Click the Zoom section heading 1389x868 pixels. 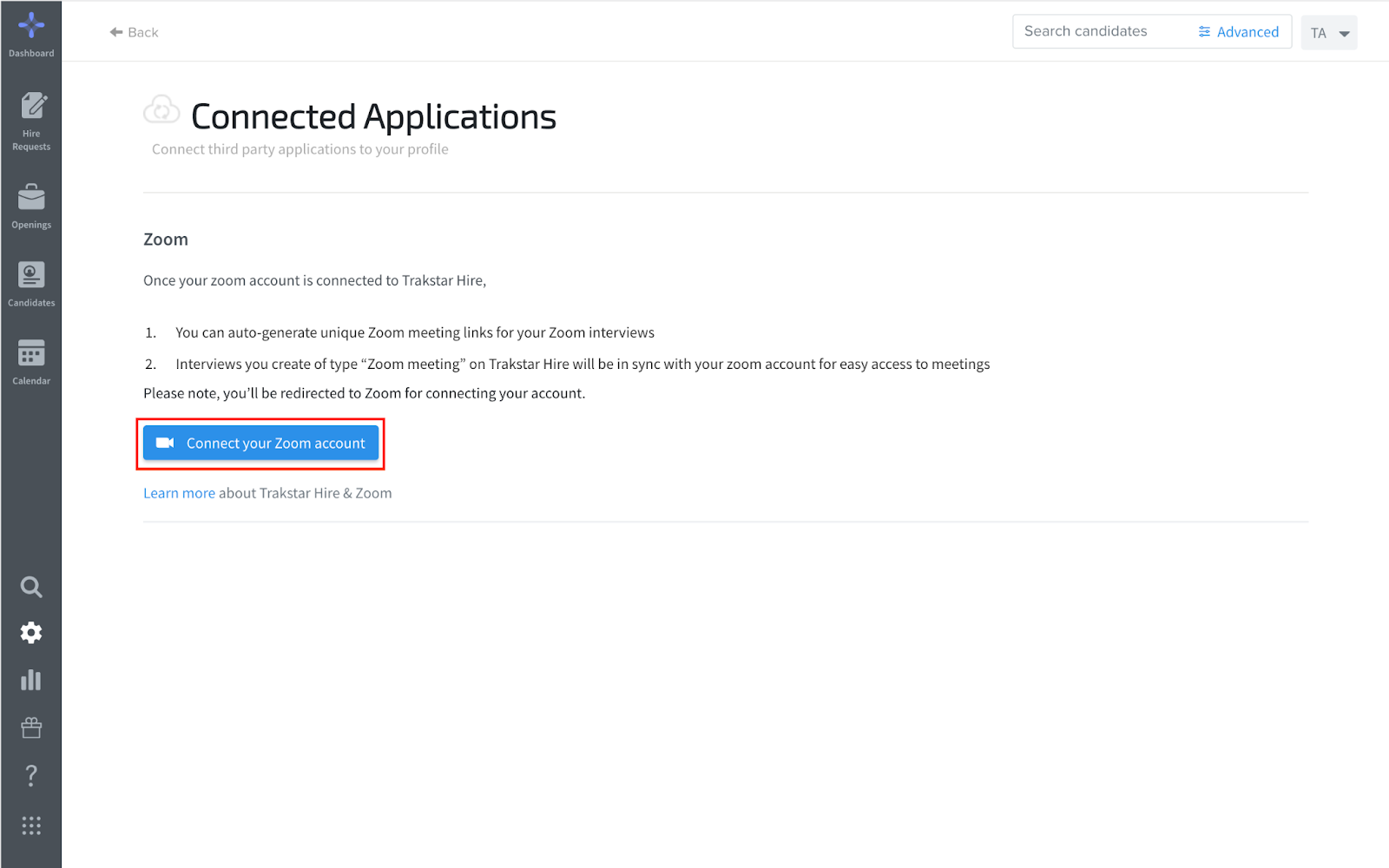166,240
